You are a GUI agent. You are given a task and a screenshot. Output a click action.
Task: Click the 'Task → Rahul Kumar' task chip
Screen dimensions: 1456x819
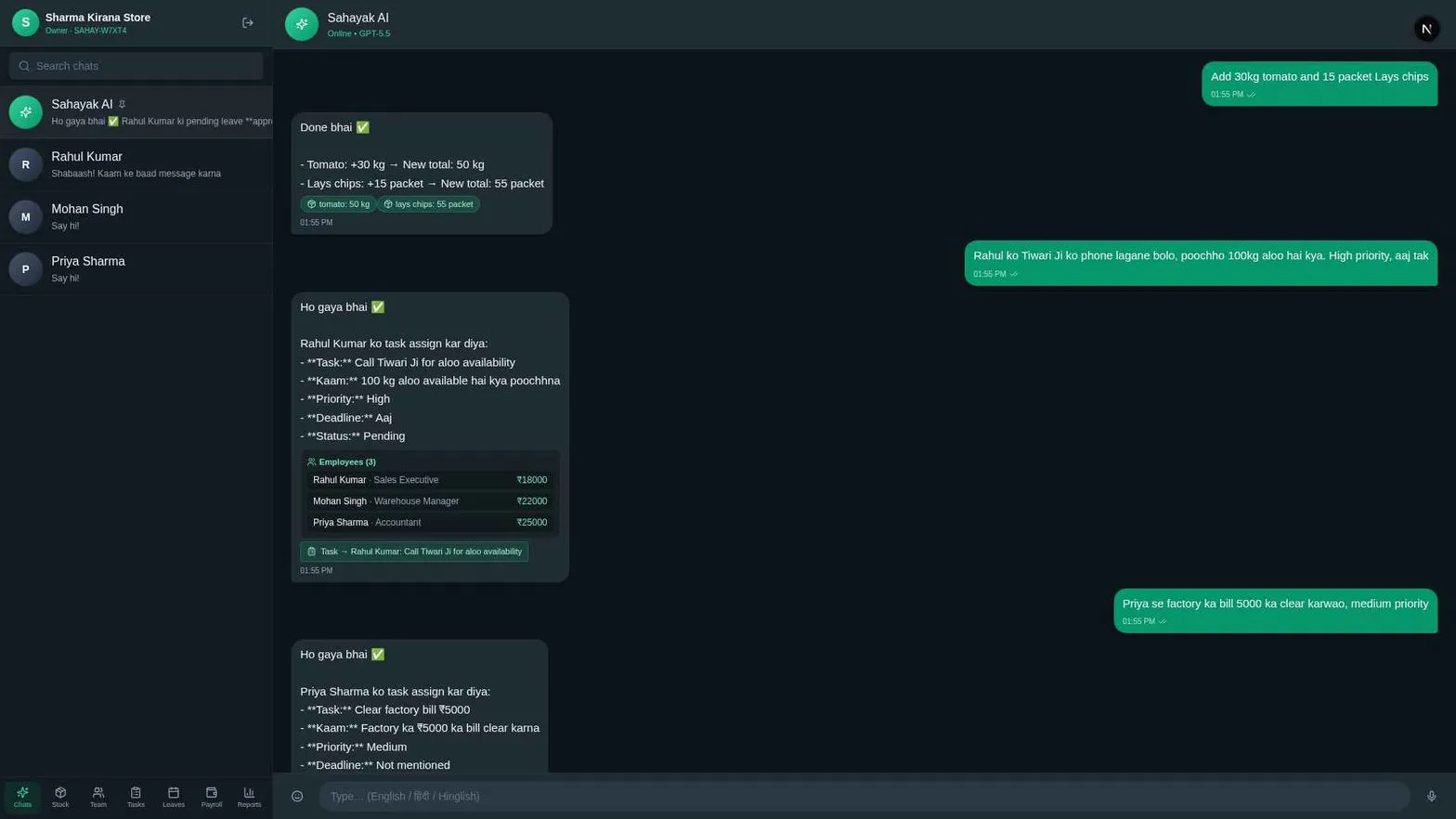[414, 552]
